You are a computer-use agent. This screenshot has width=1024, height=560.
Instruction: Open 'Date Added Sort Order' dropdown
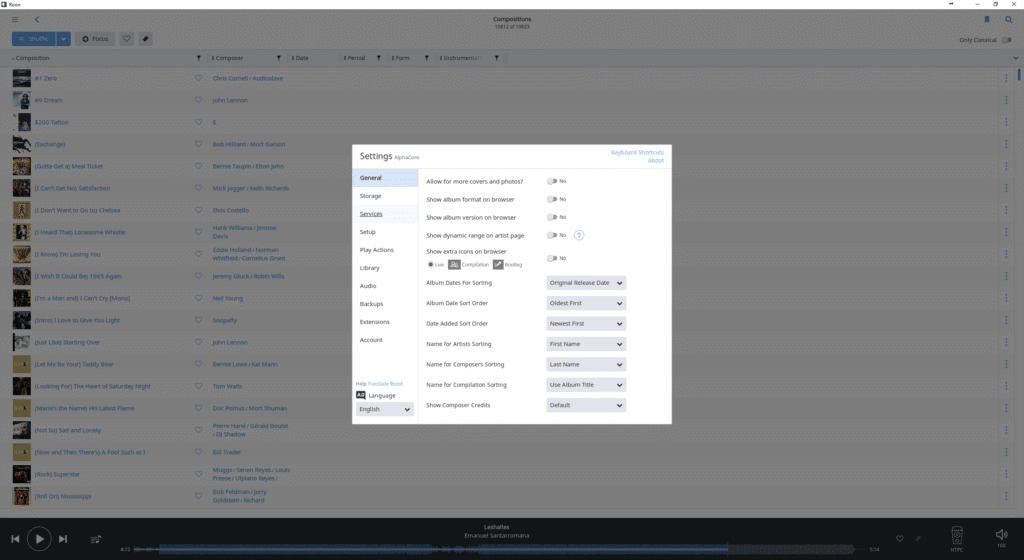[x=586, y=323]
